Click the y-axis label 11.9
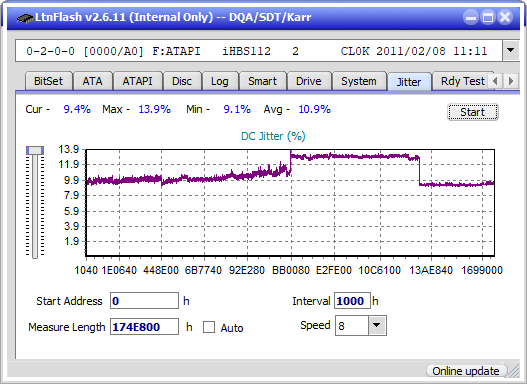The width and height of the screenshot is (527, 384). tap(68, 165)
